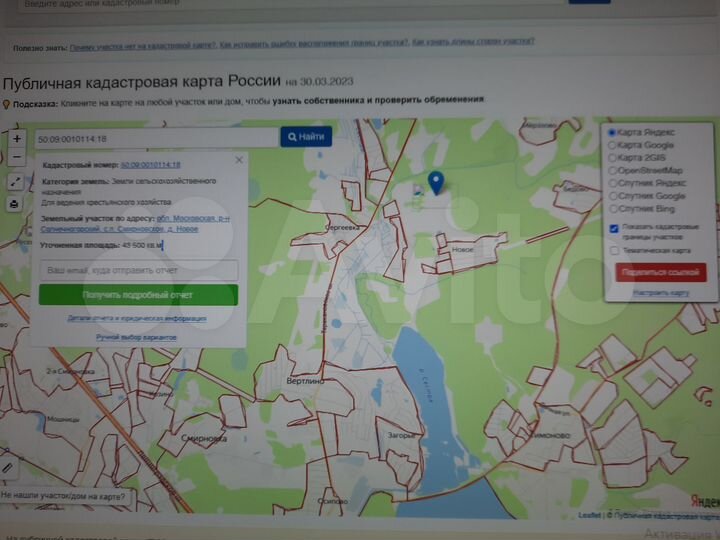Click green Получить подробный отчет button
The height and width of the screenshot is (540, 720).
[139, 295]
